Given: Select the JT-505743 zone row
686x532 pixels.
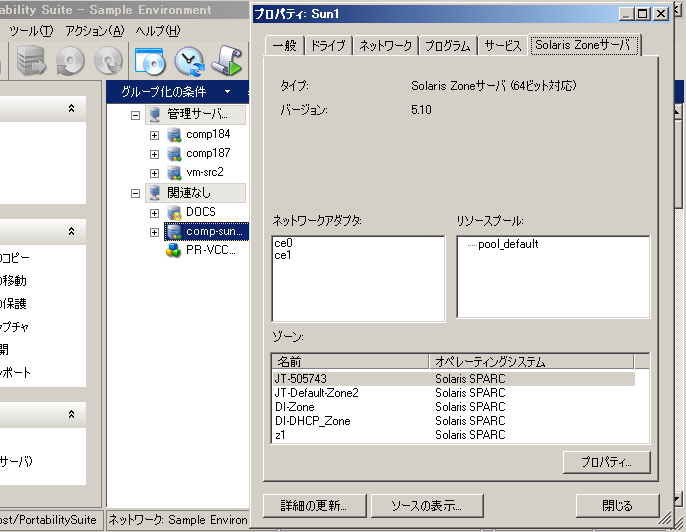Looking at the screenshot, I should (454, 378).
